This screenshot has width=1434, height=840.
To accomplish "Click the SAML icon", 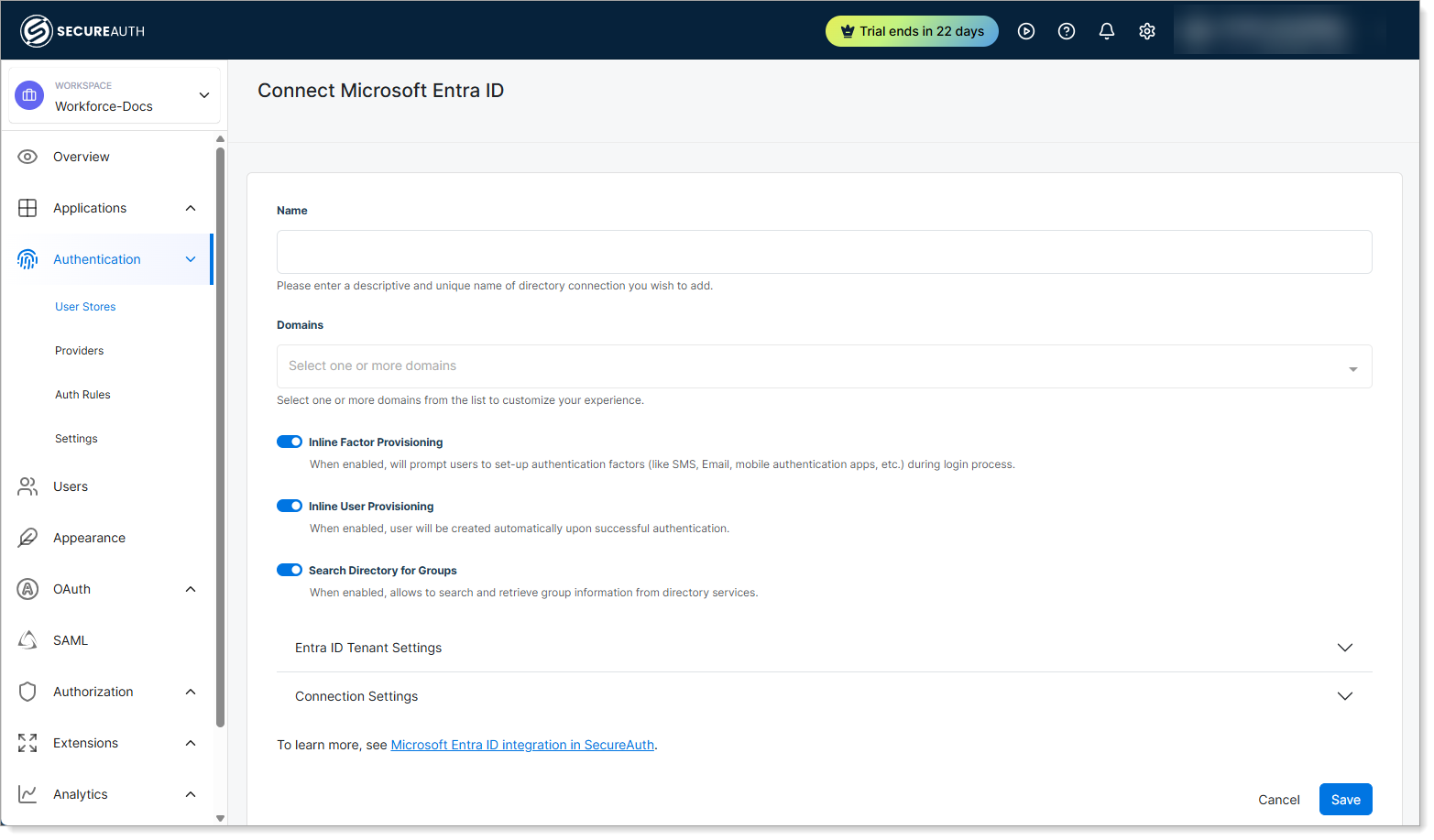I will pyautogui.click(x=27, y=640).
